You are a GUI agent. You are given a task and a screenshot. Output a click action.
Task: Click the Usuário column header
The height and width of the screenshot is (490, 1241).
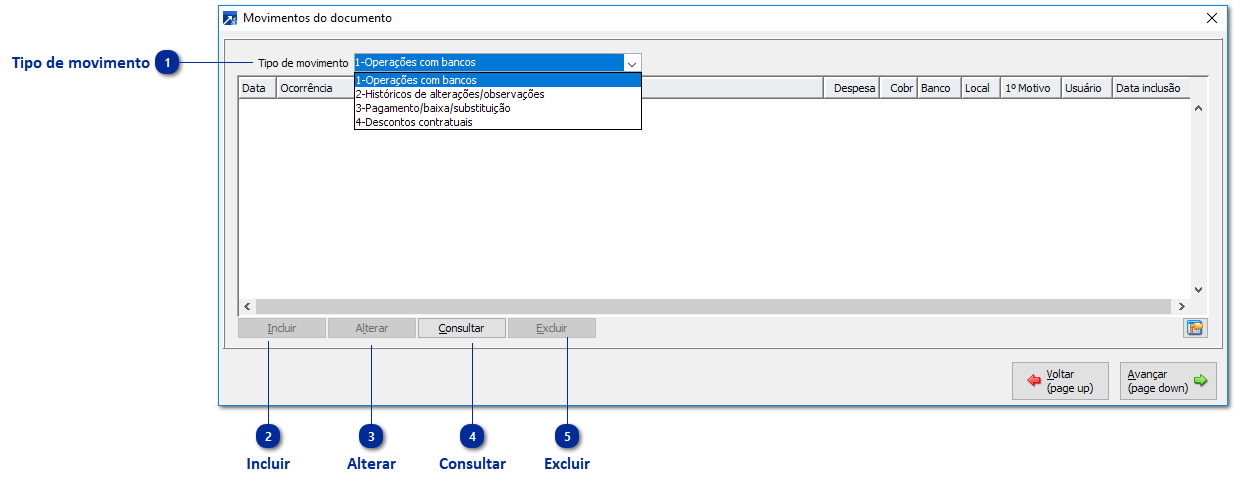tap(1086, 88)
